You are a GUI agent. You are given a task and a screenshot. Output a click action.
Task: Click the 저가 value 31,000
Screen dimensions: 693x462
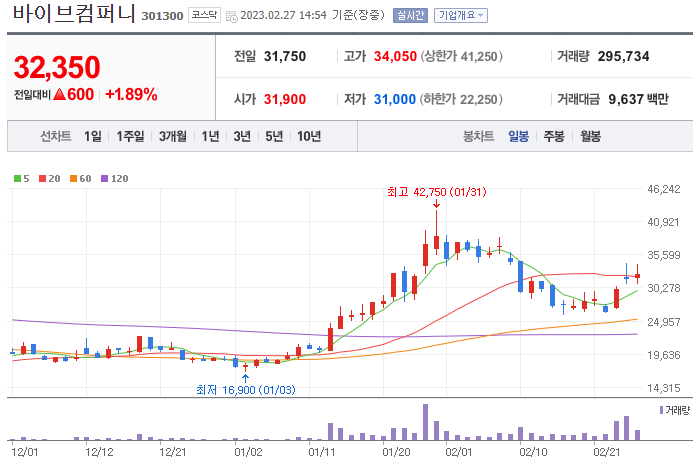[395, 99]
